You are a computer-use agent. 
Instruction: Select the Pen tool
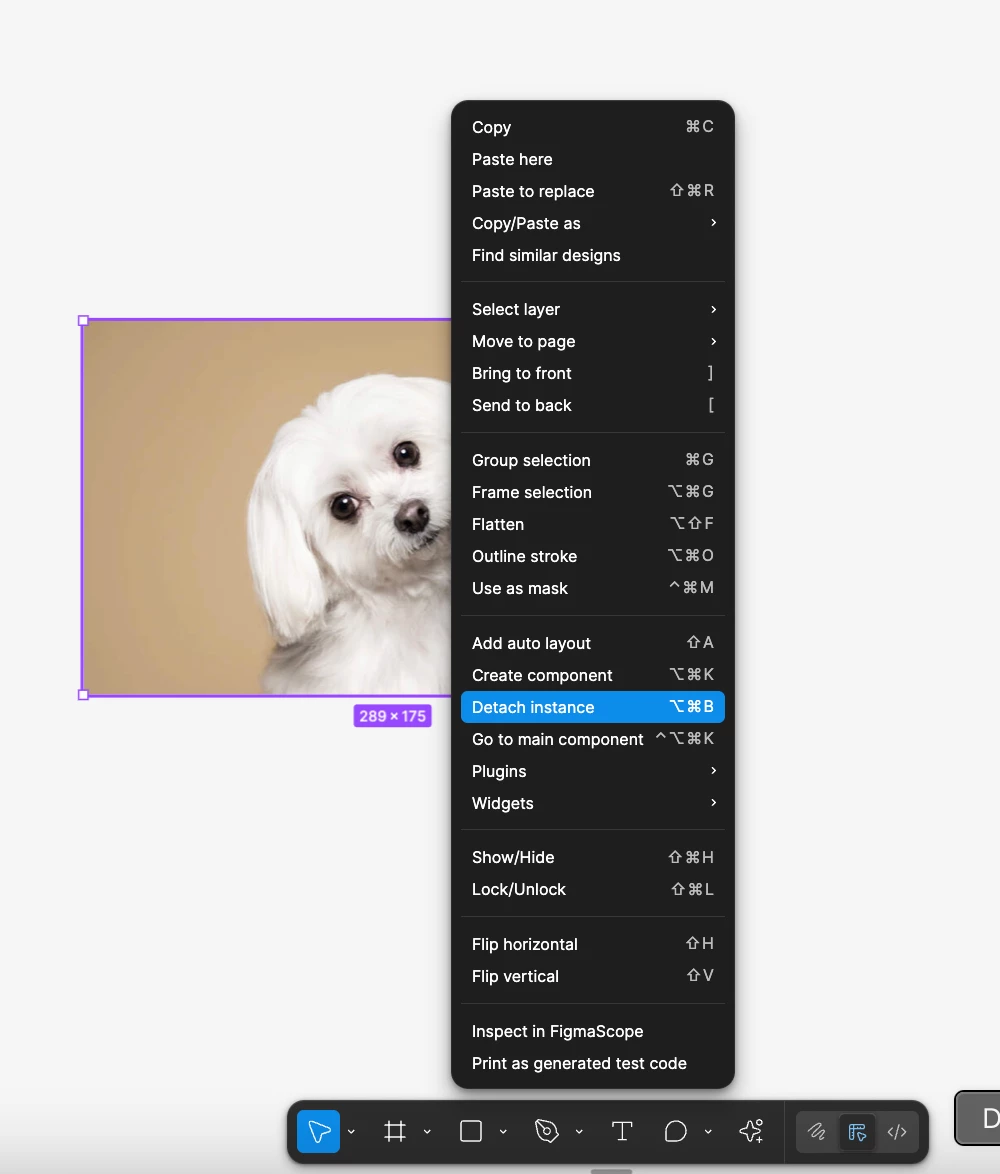click(x=546, y=1131)
